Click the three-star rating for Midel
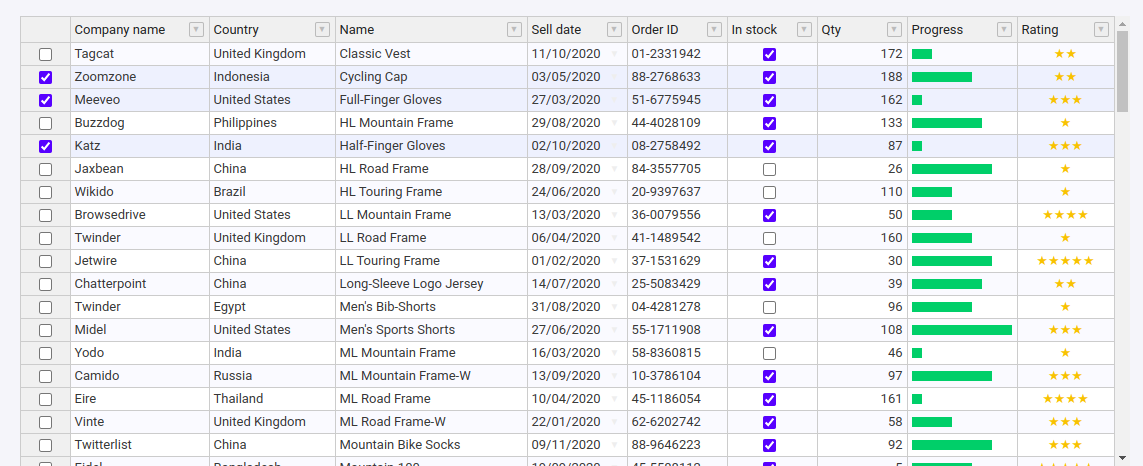This screenshot has height=466, width=1143. click(x=1065, y=330)
